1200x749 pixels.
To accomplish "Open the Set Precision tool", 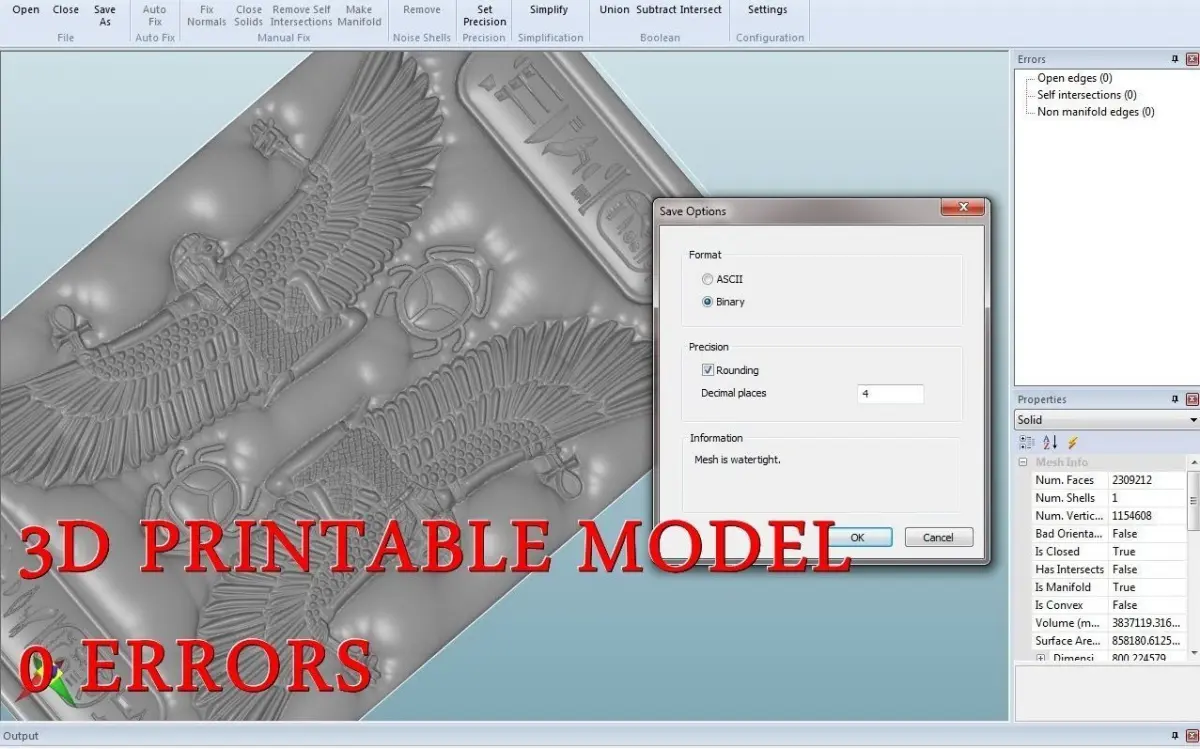I will [485, 15].
